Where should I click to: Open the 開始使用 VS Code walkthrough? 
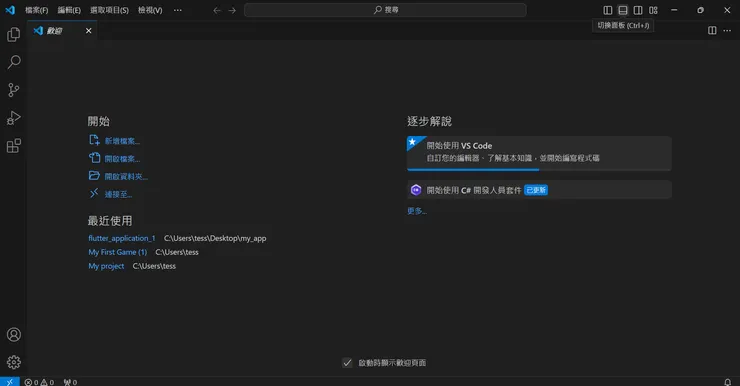tap(539, 153)
